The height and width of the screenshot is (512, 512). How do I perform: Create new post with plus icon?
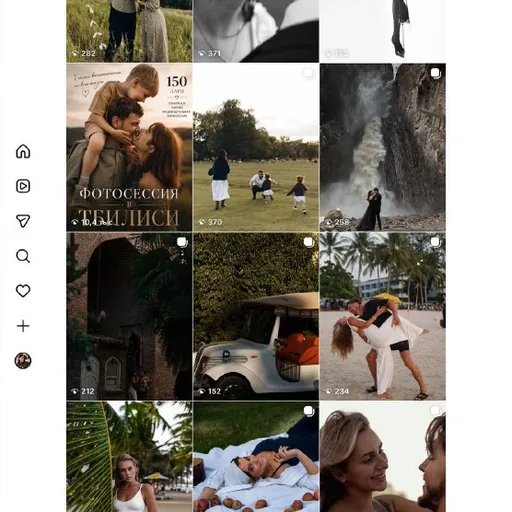click(x=23, y=326)
